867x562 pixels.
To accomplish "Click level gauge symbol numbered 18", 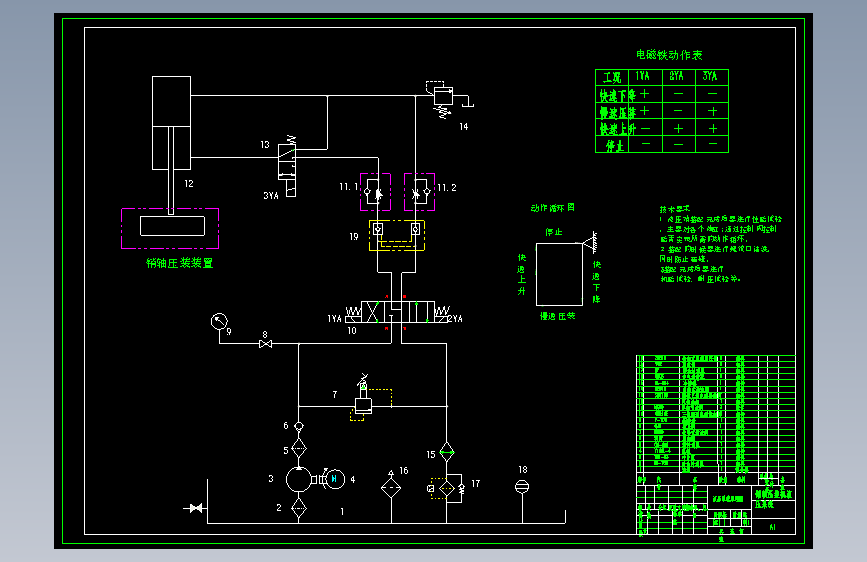I will click(522, 486).
